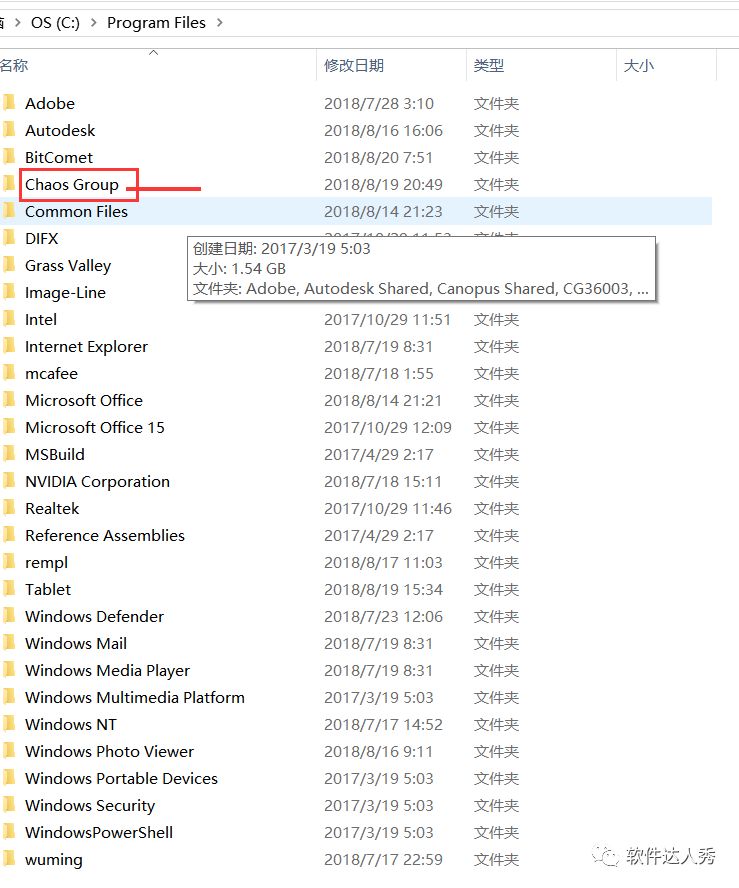Click Autodesk's date 2018/8/16 16:06

383,131
